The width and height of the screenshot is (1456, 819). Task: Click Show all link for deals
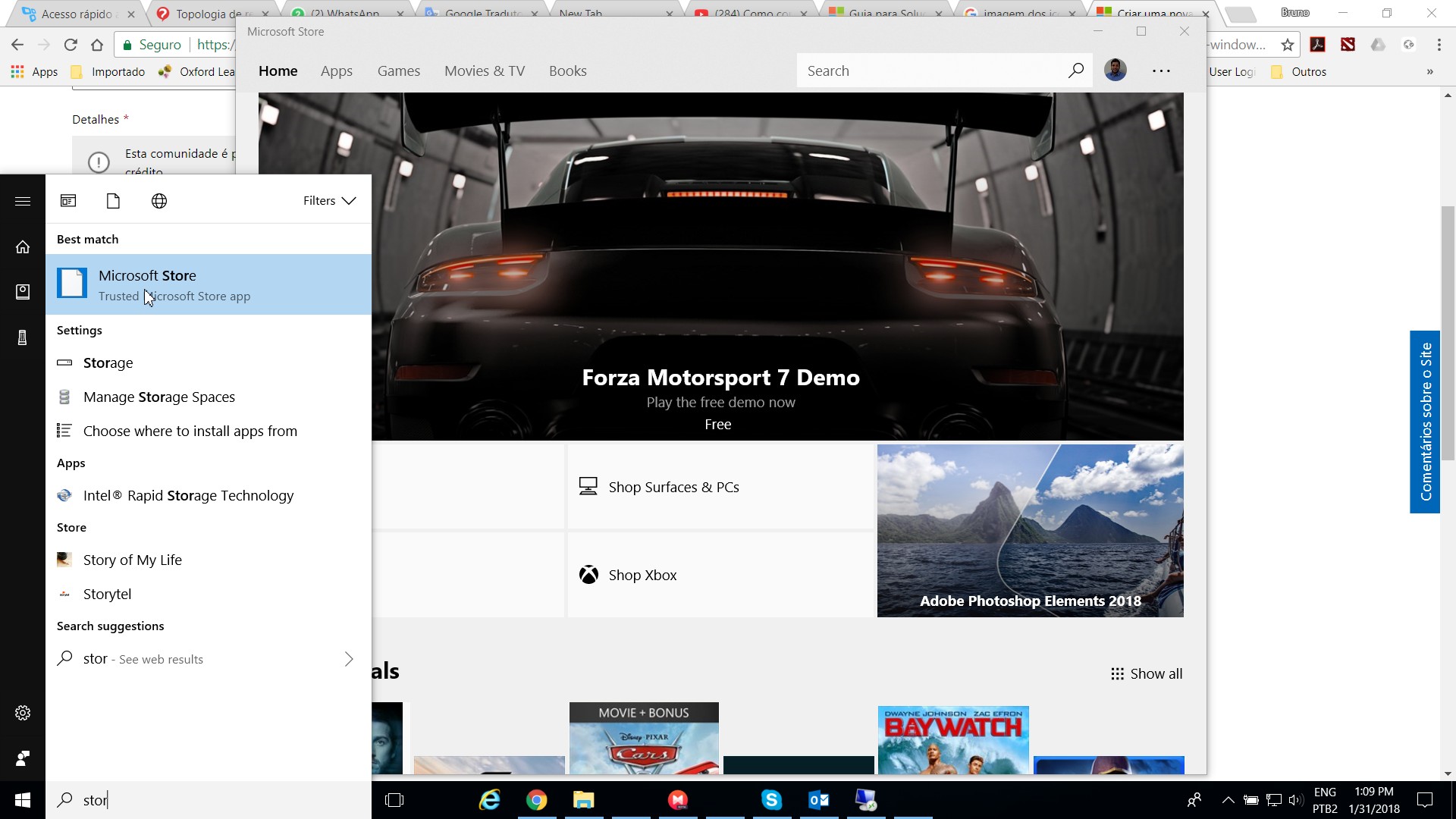pos(1147,673)
